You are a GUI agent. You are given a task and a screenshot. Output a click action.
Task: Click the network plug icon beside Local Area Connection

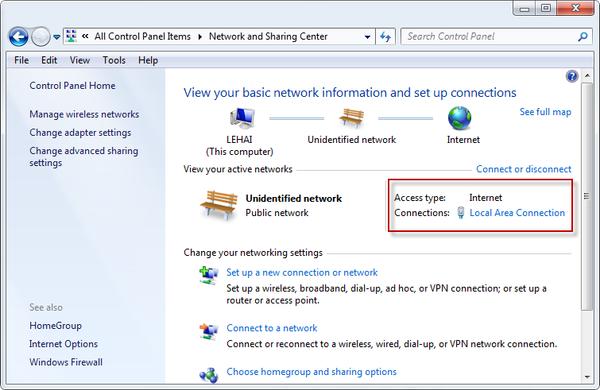point(461,213)
